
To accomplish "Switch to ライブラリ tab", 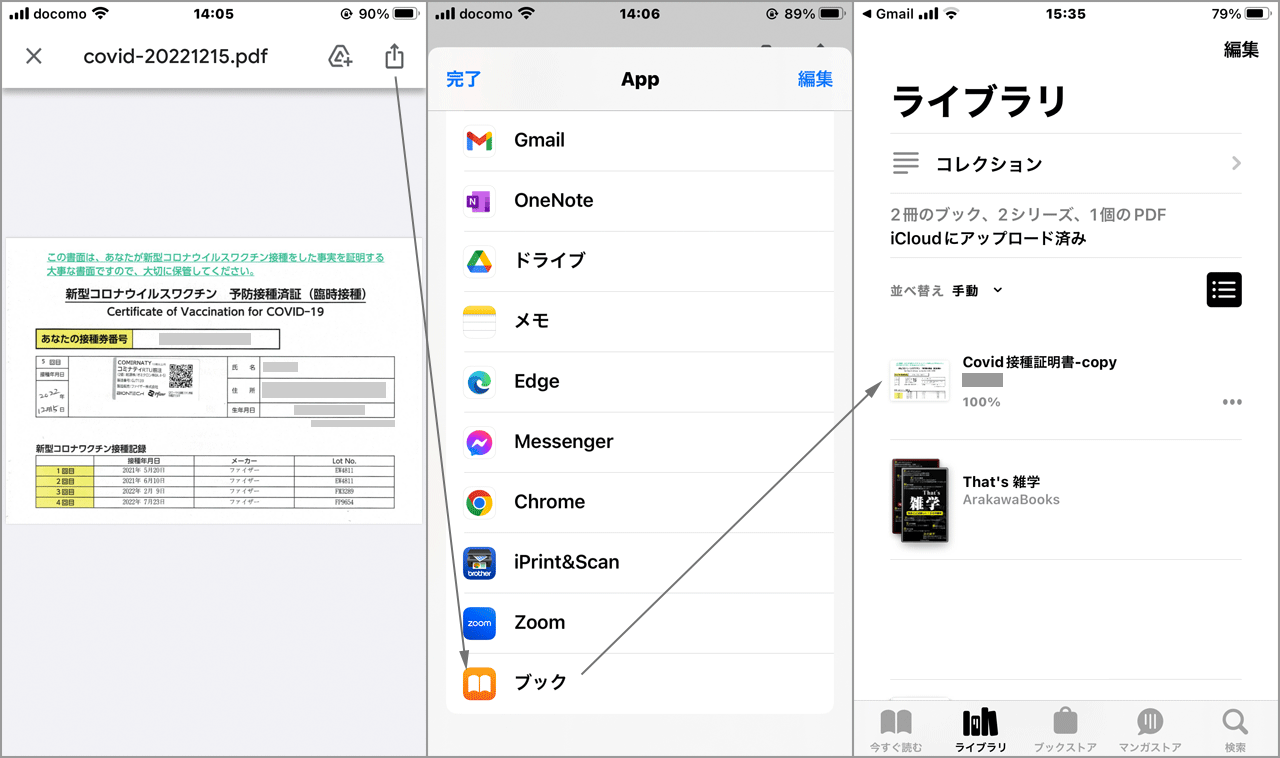I will 980,730.
